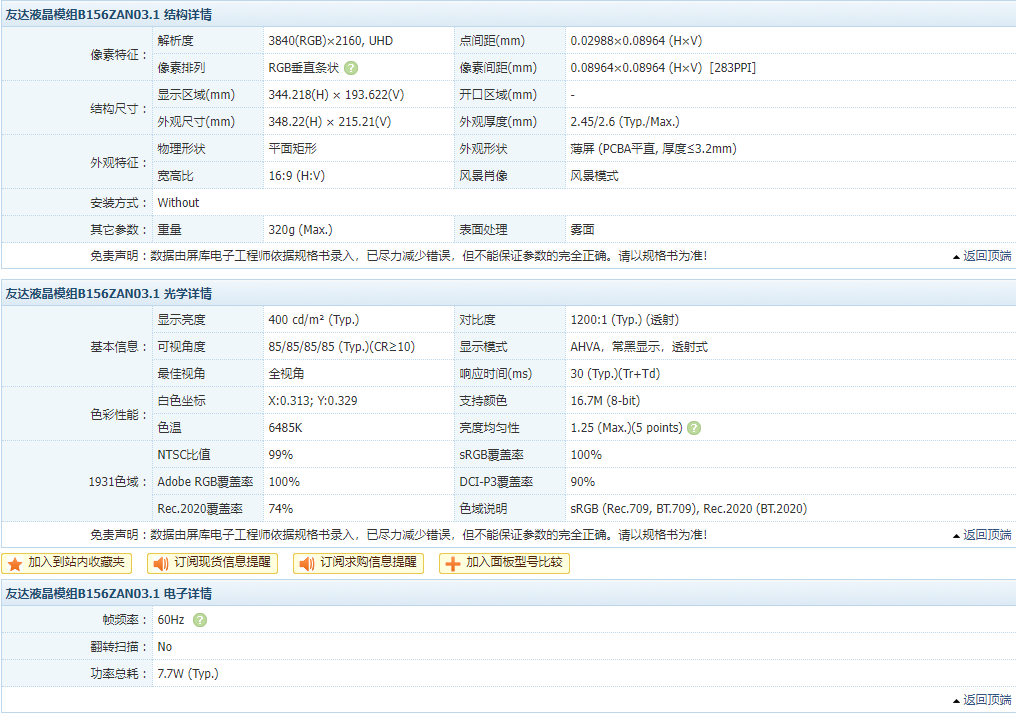Viewport: 1016px width, 713px height.
Task: Click the Adobe RGB覆盖率 value 100%
Action: [284, 482]
